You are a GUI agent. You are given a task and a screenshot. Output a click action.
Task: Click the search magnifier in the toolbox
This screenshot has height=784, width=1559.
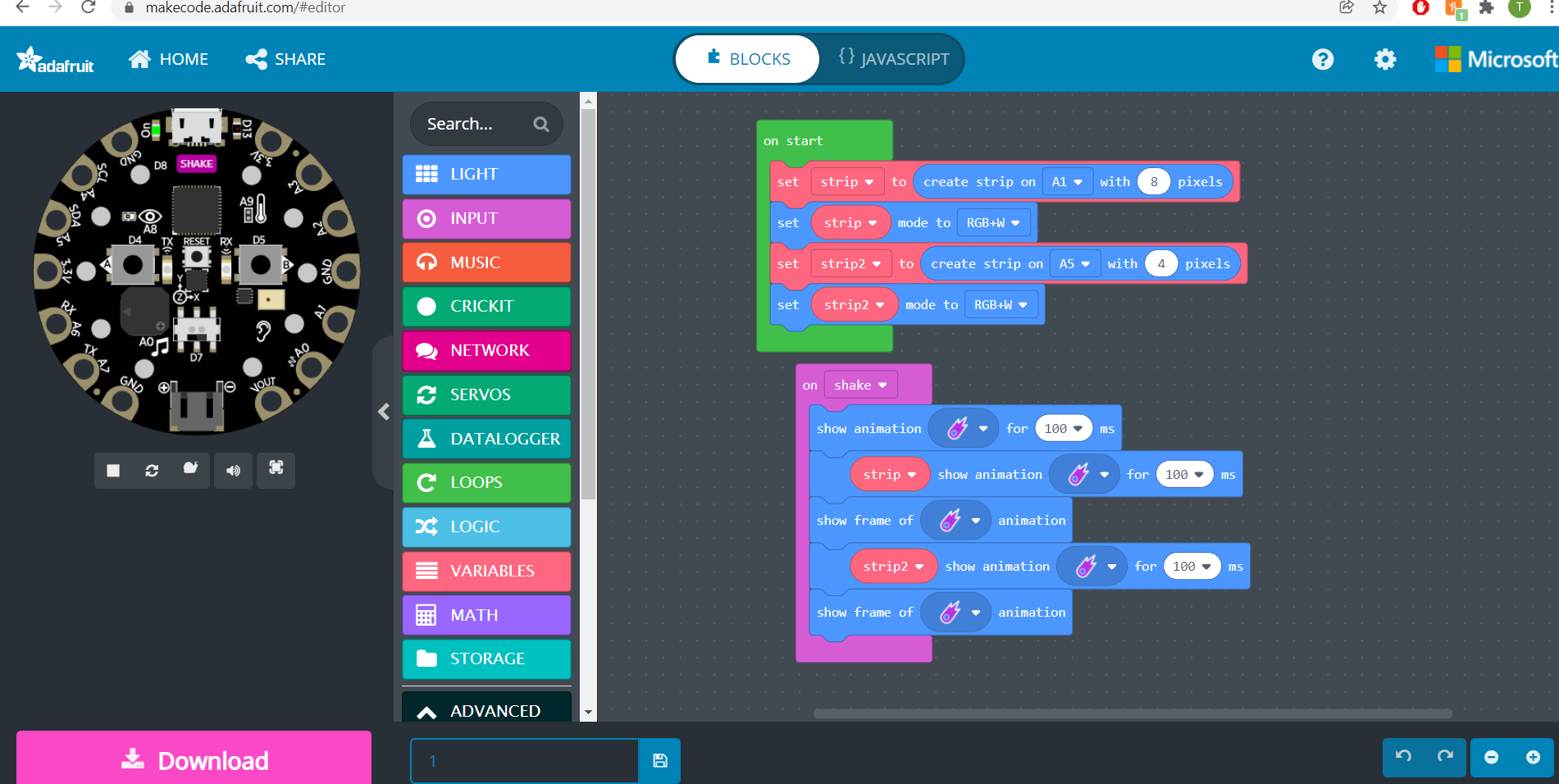click(540, 124)
